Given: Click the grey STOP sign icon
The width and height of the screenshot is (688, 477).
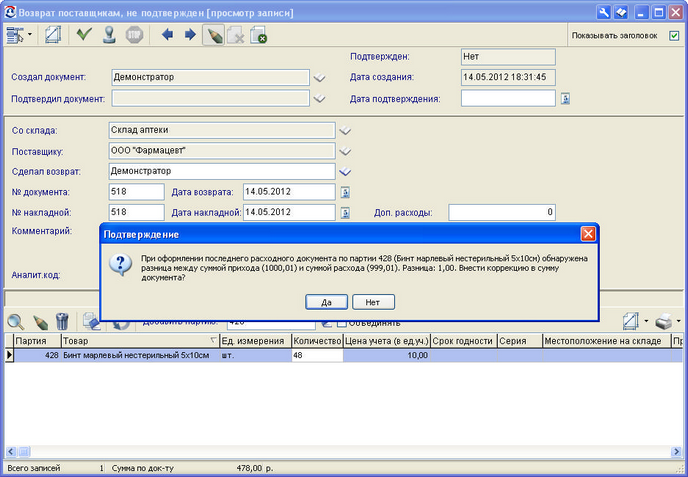Looking at the screenshot, I should click(x=134, y=35).
